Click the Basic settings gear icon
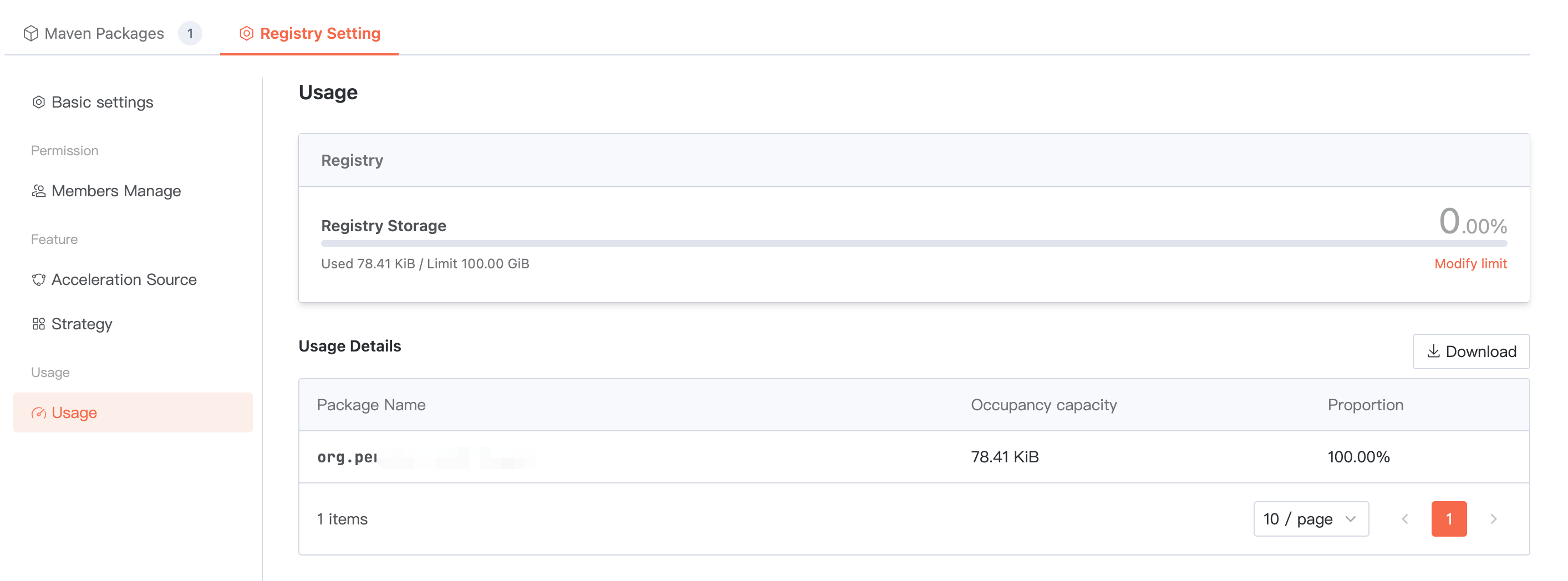 pos(38,102)
